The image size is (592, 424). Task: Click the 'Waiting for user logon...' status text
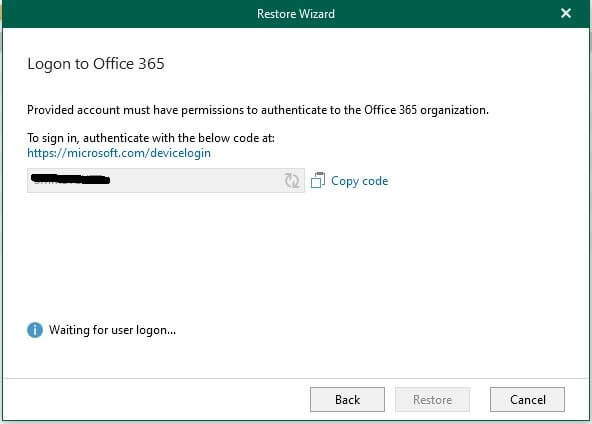113,330
